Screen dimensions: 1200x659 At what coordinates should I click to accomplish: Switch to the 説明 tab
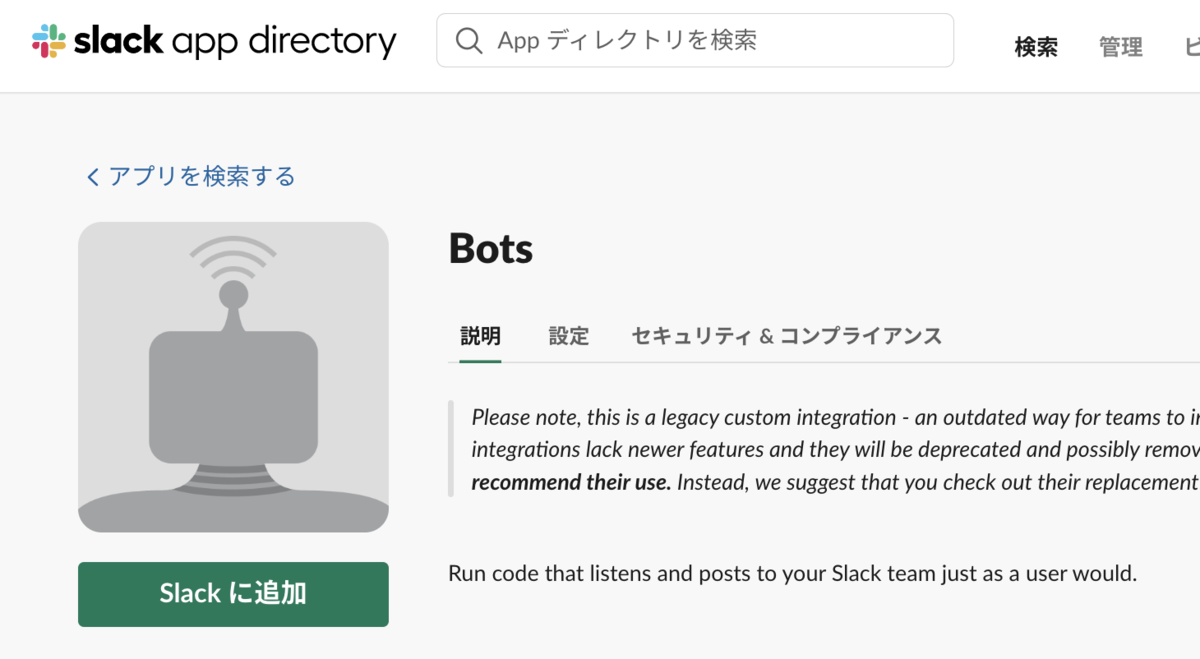(x=480, y=336)
